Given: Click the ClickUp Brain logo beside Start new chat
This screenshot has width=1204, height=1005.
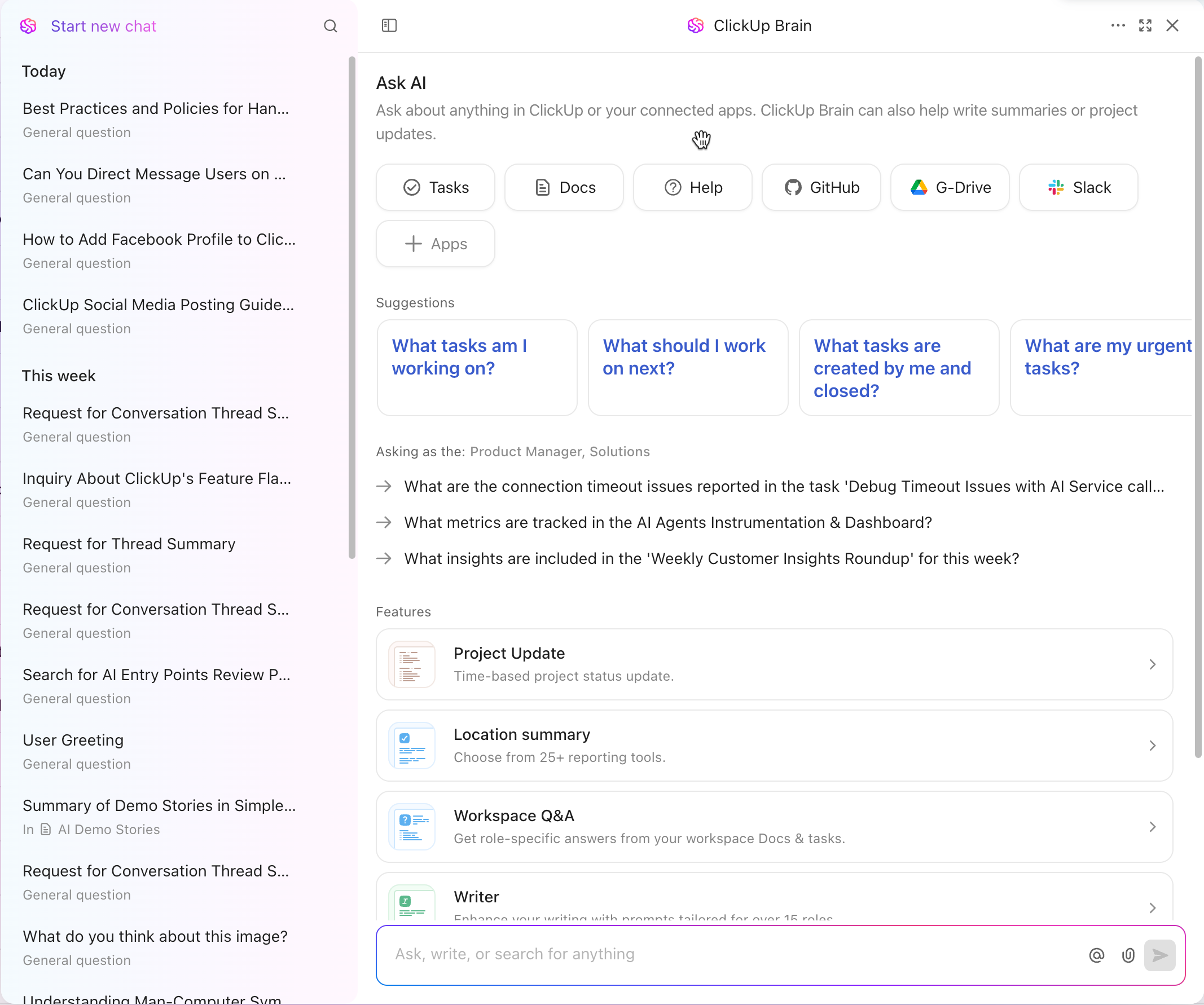Looking at the screenshot, I should tap(28, 26).
